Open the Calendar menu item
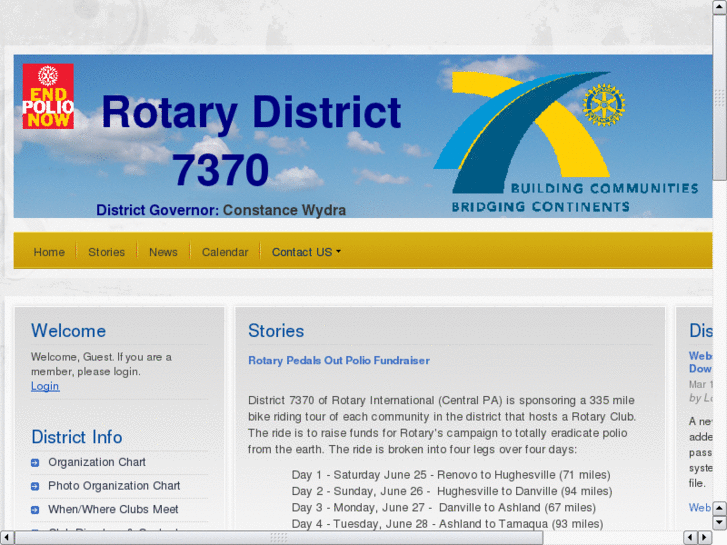 (x=225, y=252)
